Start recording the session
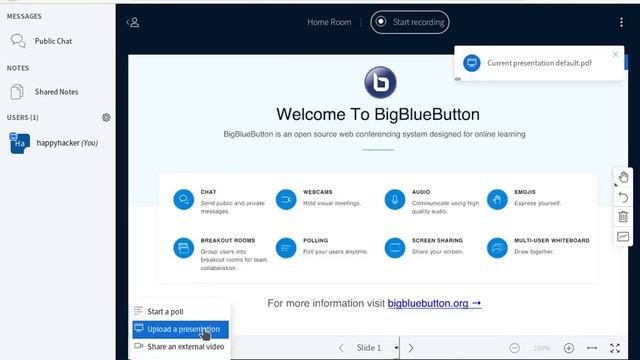Viewport: 640px width, 360px height. pyautogui.click(x=410, y=22)
